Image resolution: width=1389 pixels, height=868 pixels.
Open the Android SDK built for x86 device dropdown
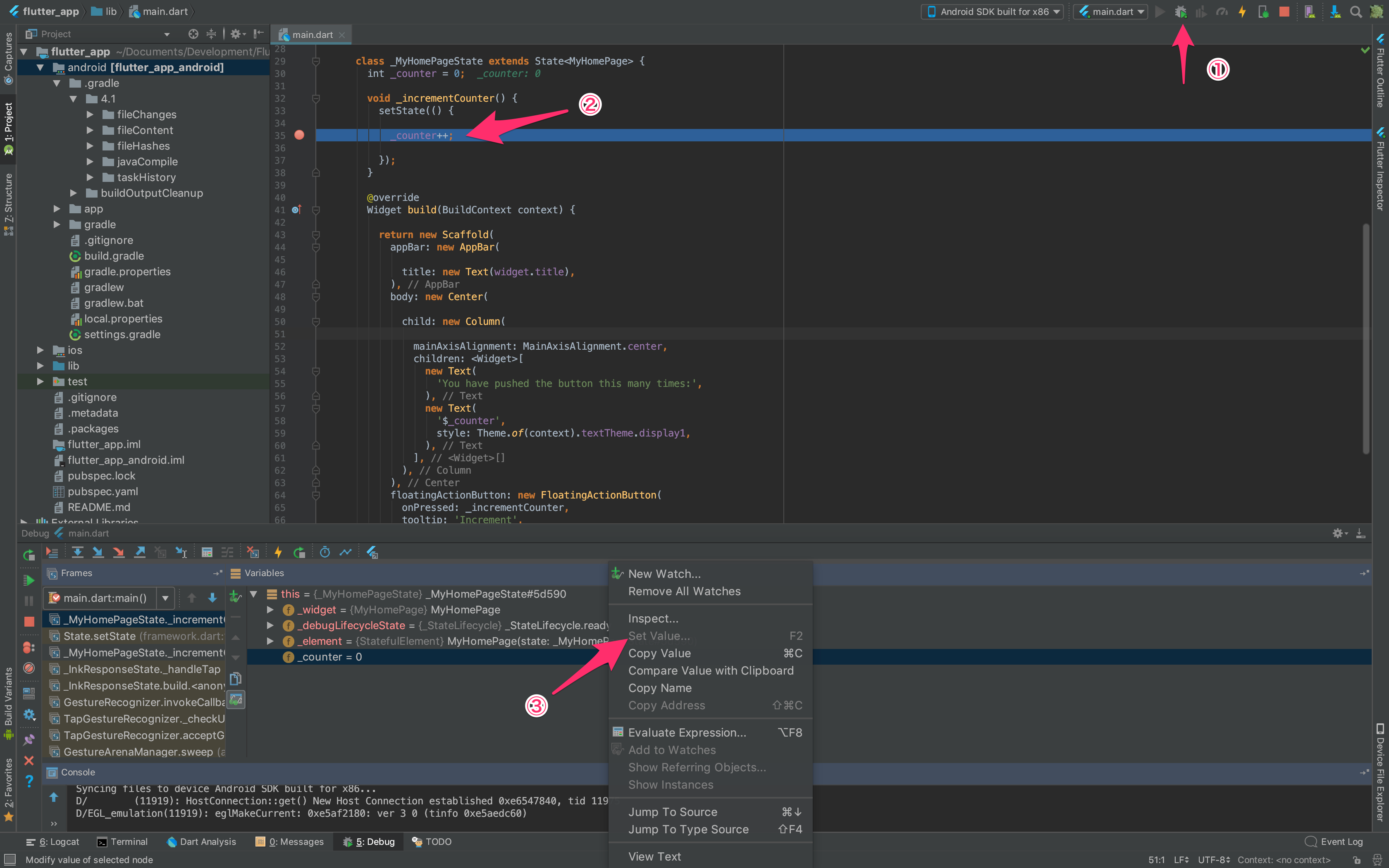(x=993, y=12)
